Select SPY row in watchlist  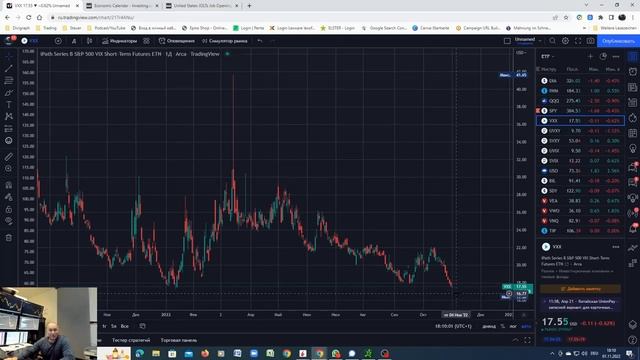[x=580, y=111]
